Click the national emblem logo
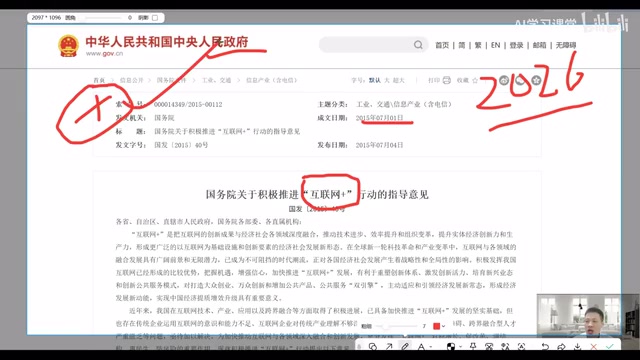The width and height of the screenshot is (640, 360). [x=68, y=46]
